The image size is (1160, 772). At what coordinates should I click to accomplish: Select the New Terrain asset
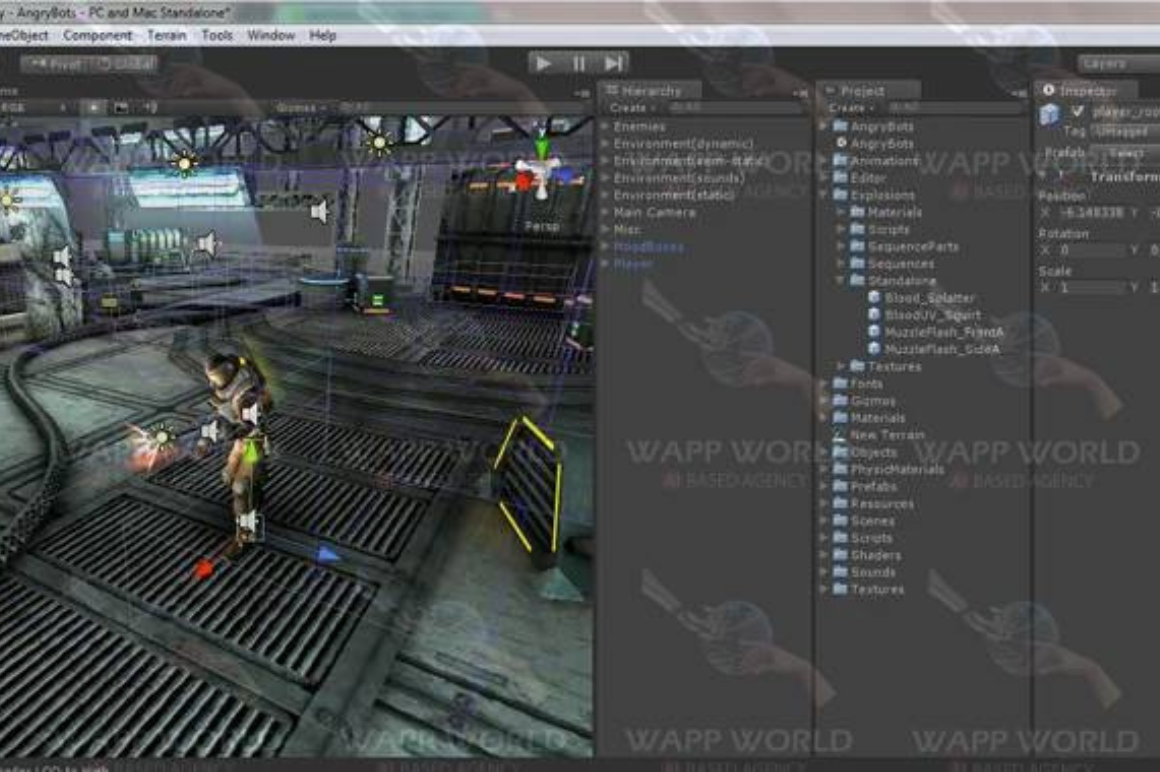pos(886,435)
